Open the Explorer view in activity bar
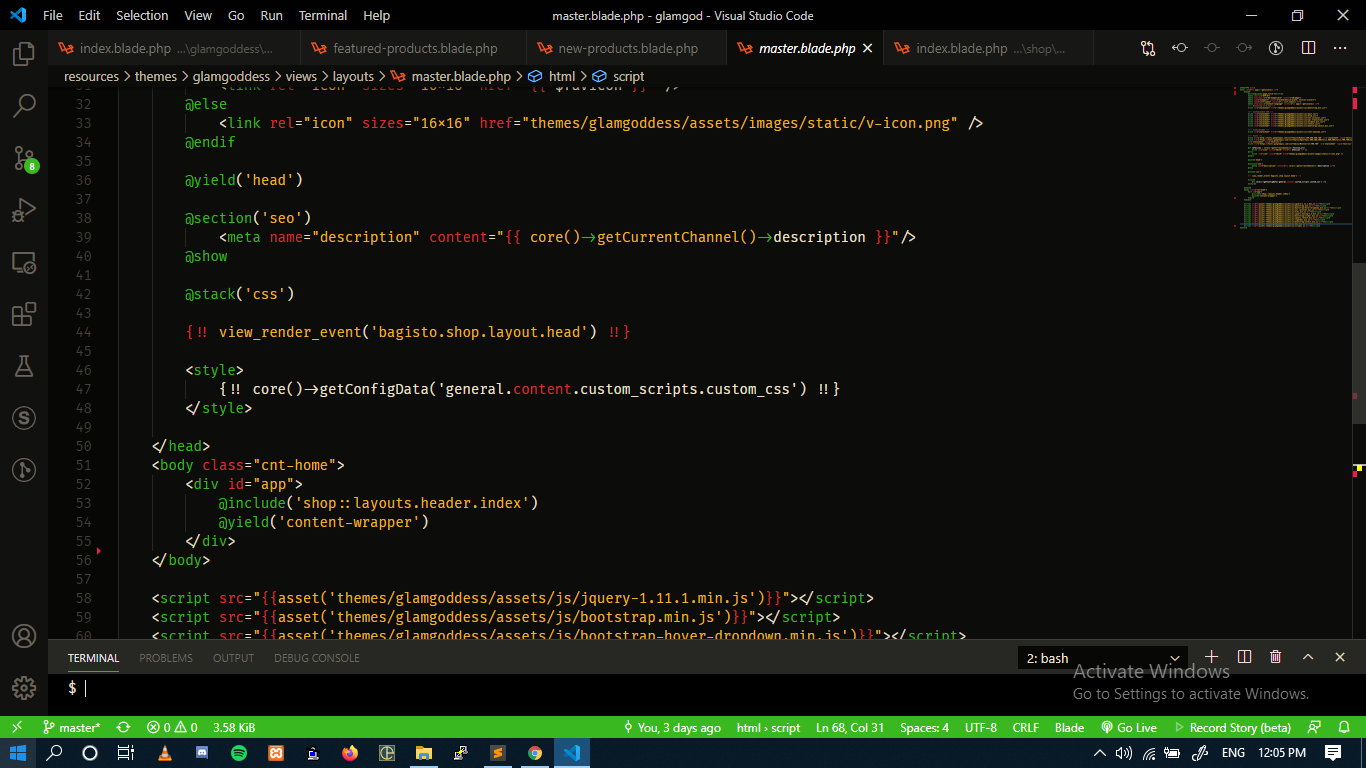The width and height of the screenshot is (1366, 768). (x=24, y=53)
